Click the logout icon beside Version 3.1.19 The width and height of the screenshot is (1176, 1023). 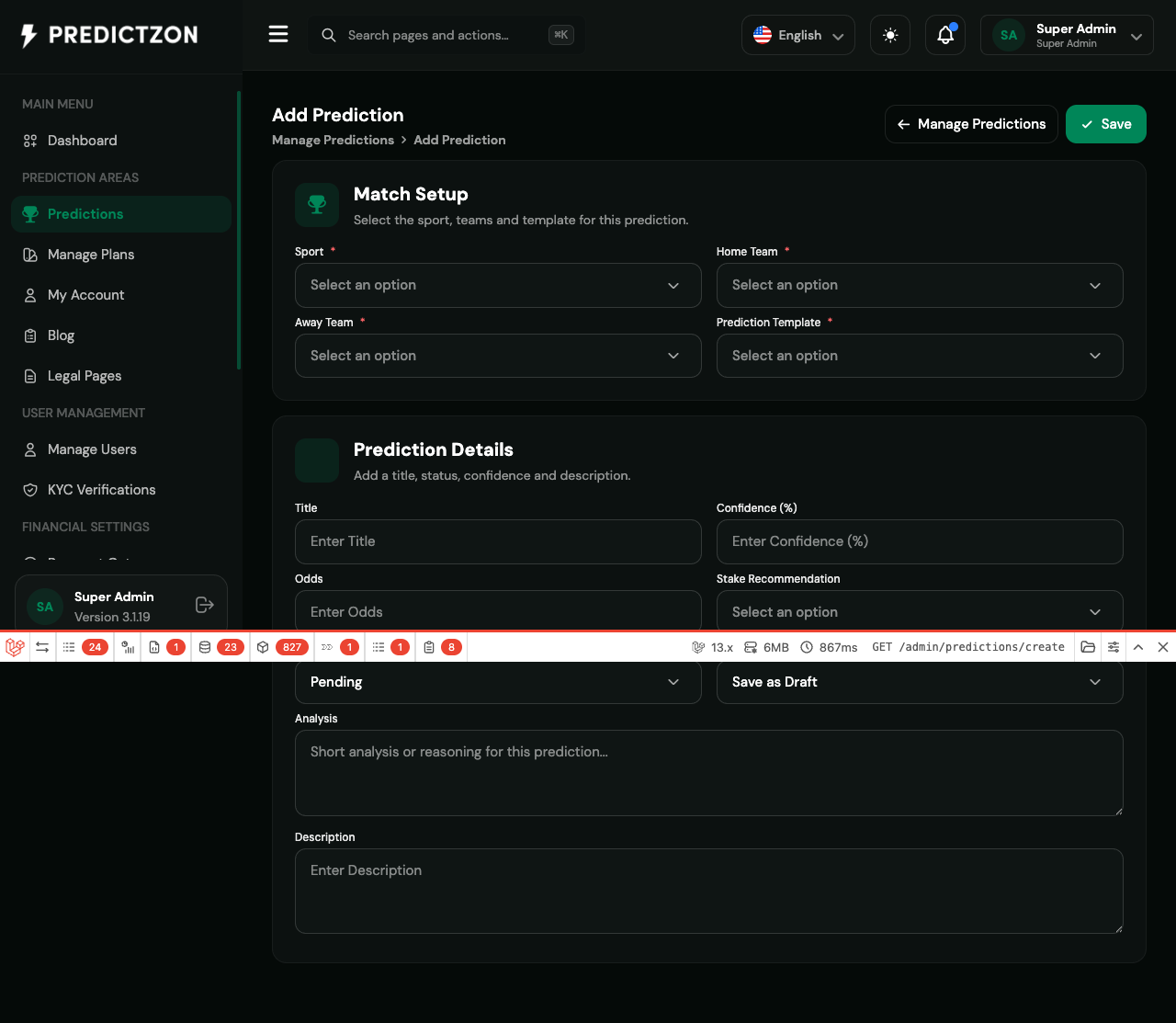click(205, 605)
